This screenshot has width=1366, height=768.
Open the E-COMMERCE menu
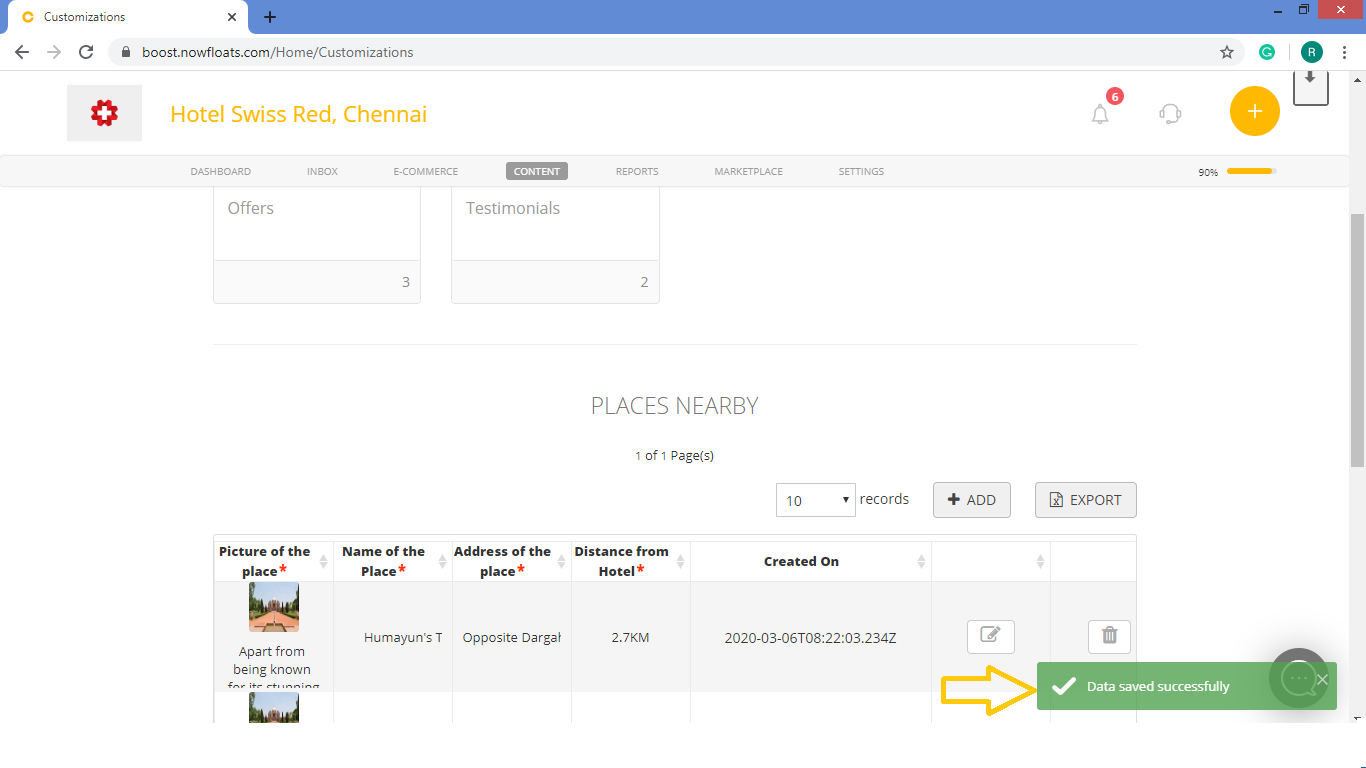coord(426,171)
